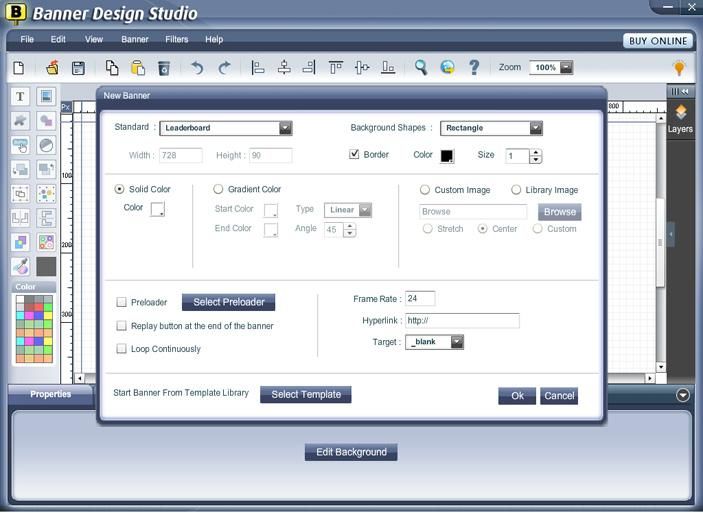This screenshot has height=513, width=703.
Task: Click the border Size spinner arrows
Action: 535,156
